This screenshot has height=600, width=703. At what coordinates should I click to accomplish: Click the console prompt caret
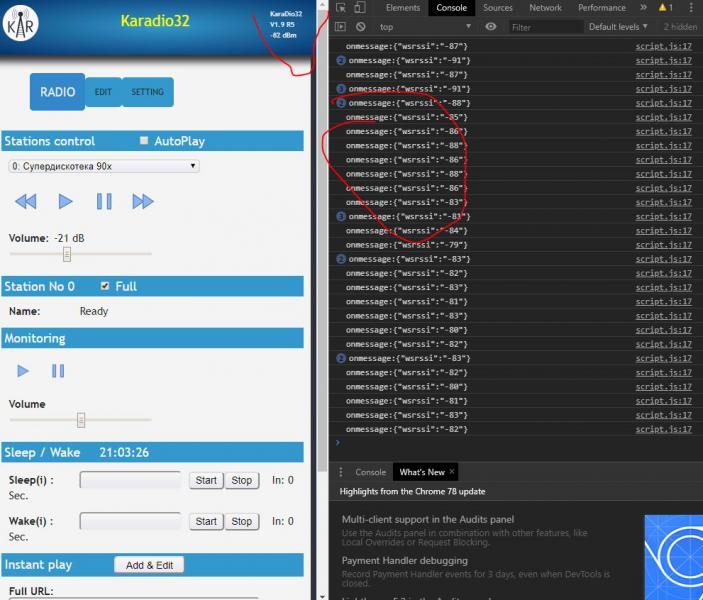point(338,442)
